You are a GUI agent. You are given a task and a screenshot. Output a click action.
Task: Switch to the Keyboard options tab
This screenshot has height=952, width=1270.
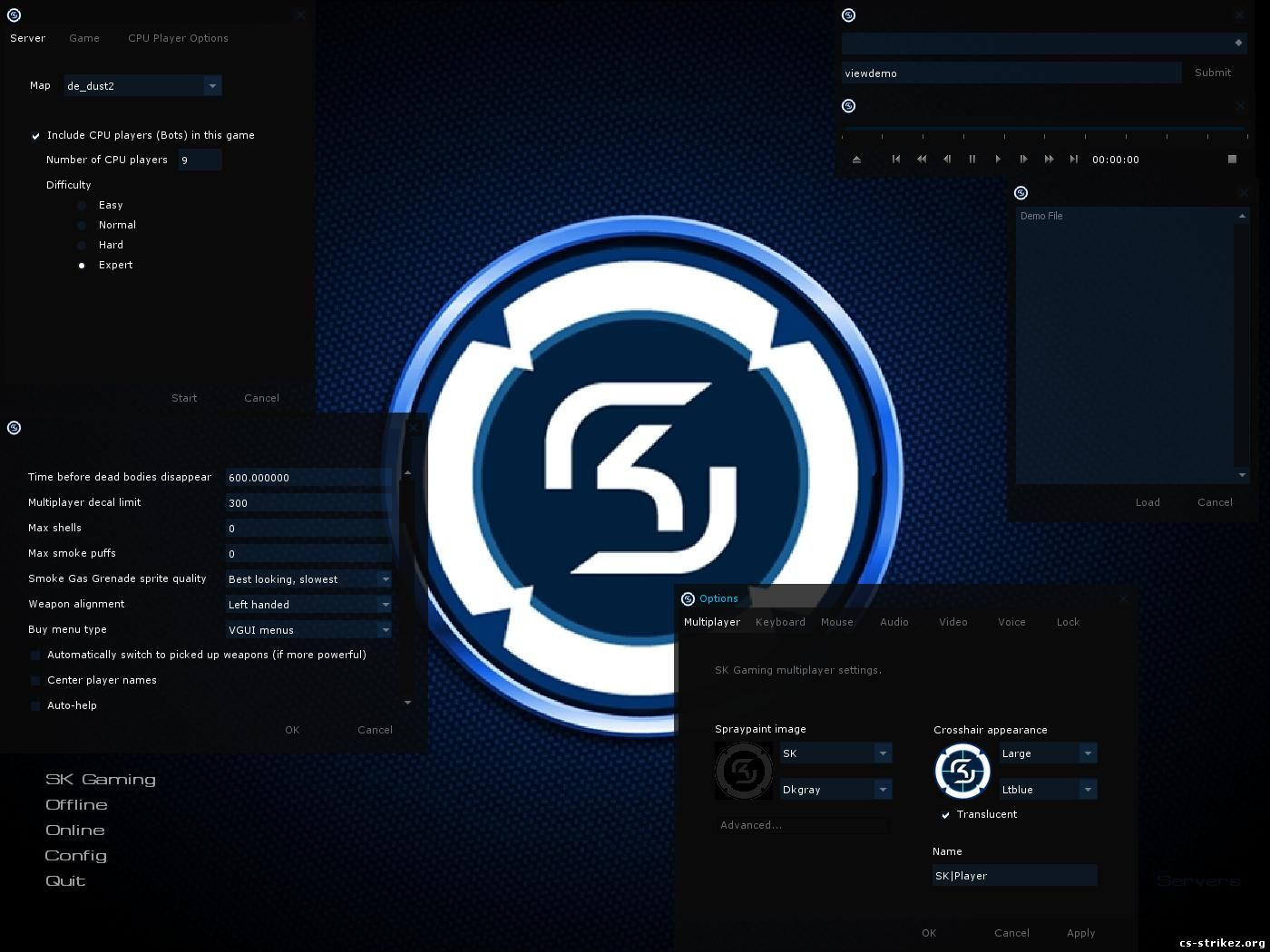click(x=780, y=622)
